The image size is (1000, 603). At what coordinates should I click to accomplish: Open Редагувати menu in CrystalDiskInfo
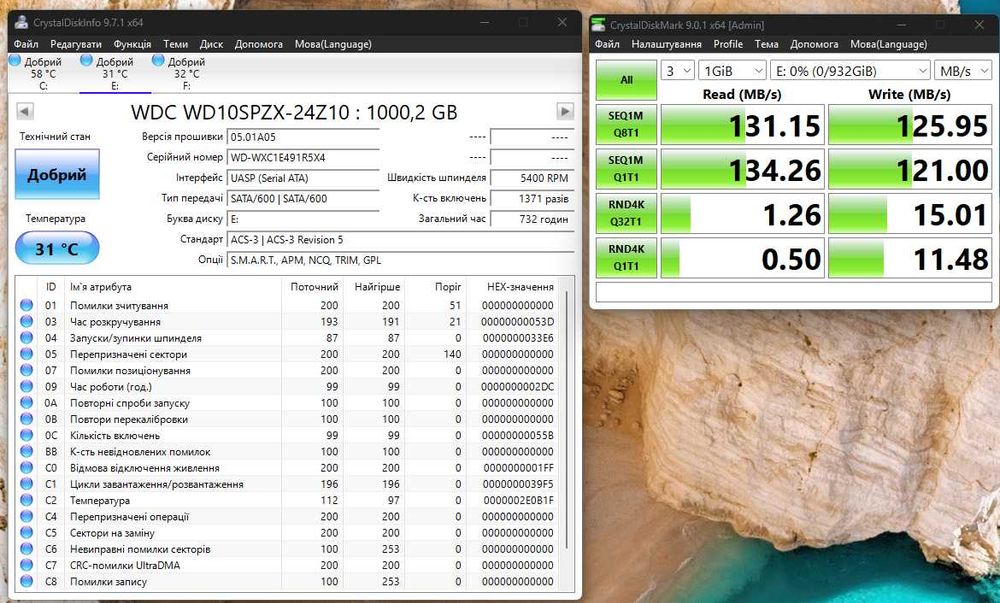(x=76, y=44)
